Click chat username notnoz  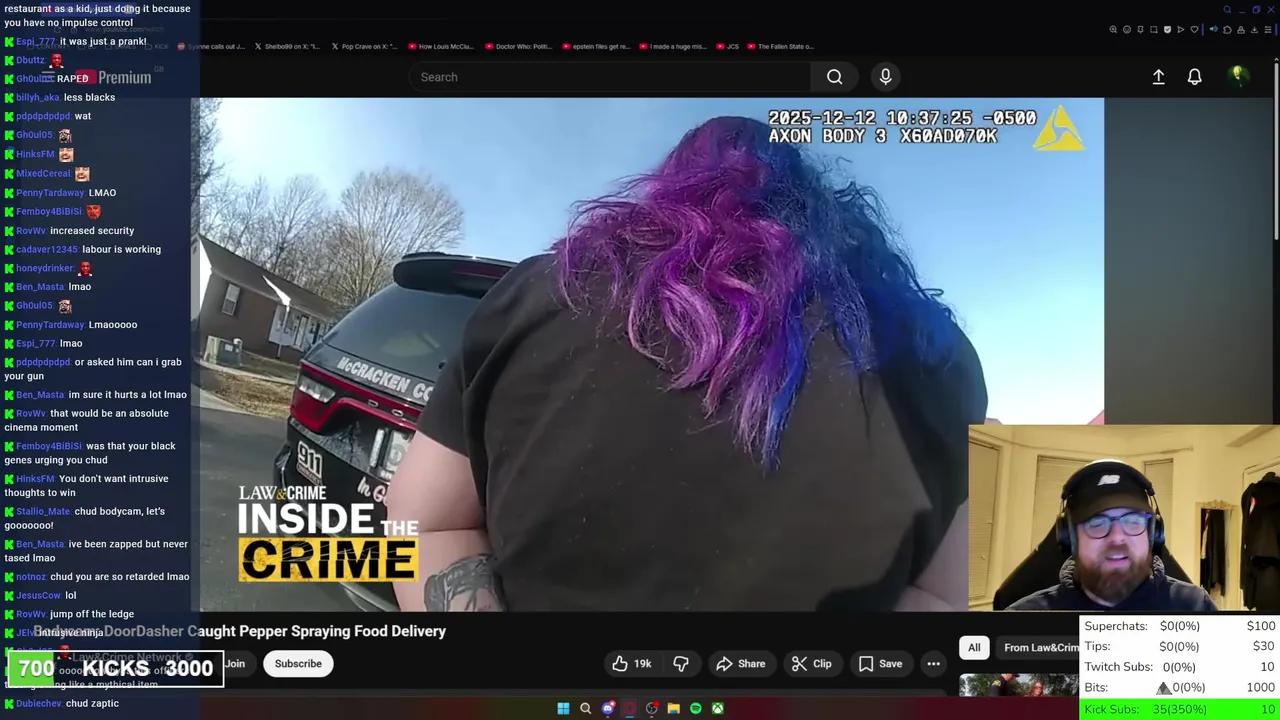tap(31, 577)
